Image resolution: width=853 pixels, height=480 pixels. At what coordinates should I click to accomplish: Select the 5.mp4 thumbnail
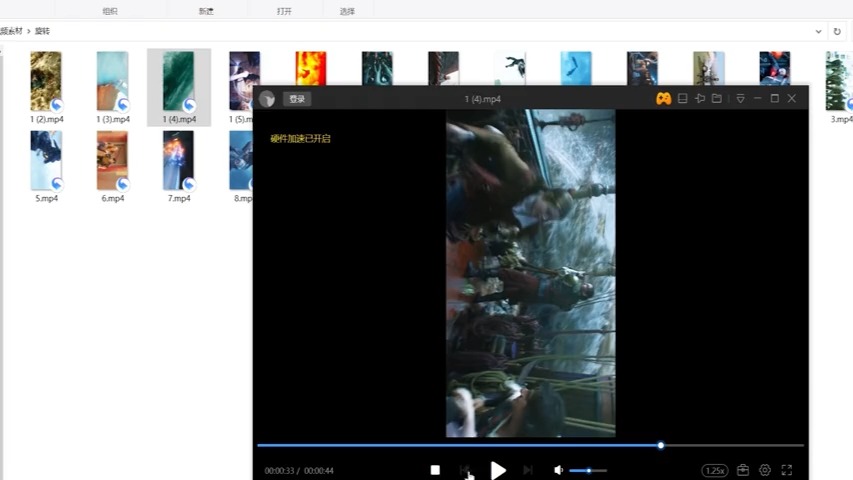point(46,161)
